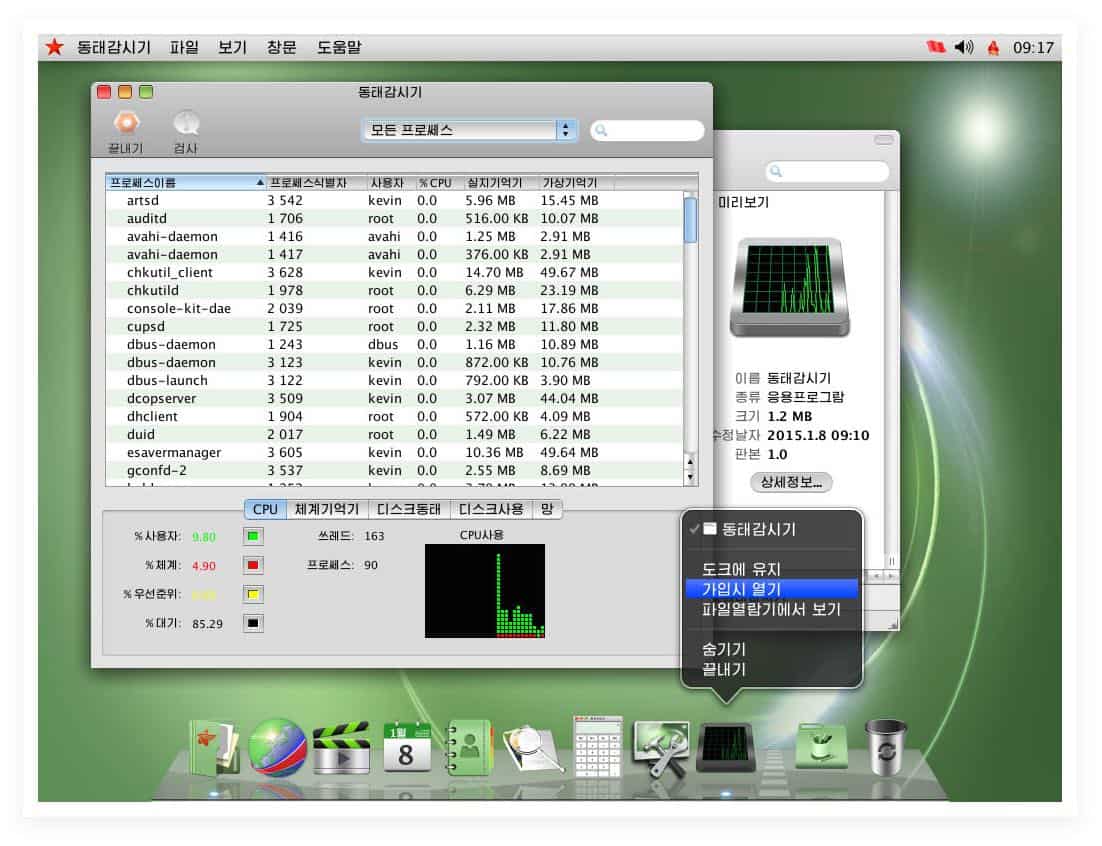Click the red status icon beside the clock

993,48
